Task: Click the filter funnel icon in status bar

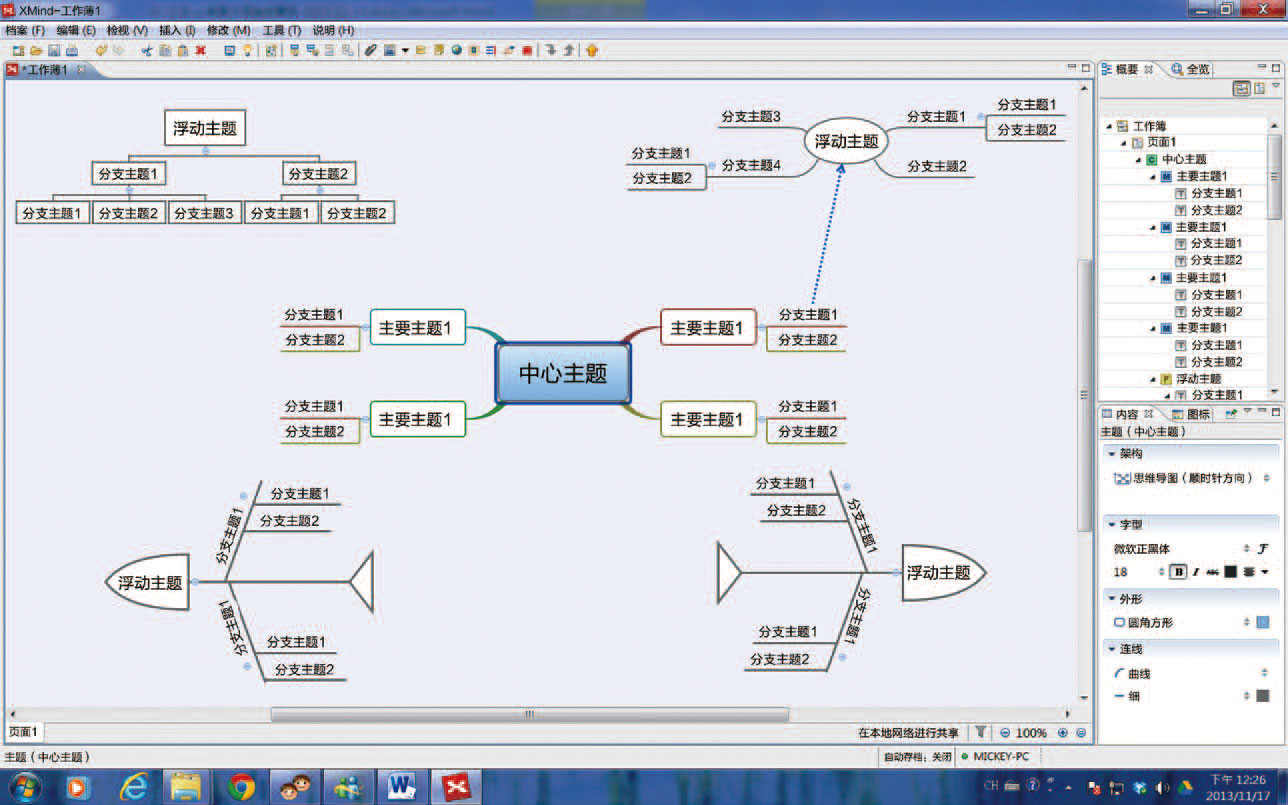Action: 981,733
